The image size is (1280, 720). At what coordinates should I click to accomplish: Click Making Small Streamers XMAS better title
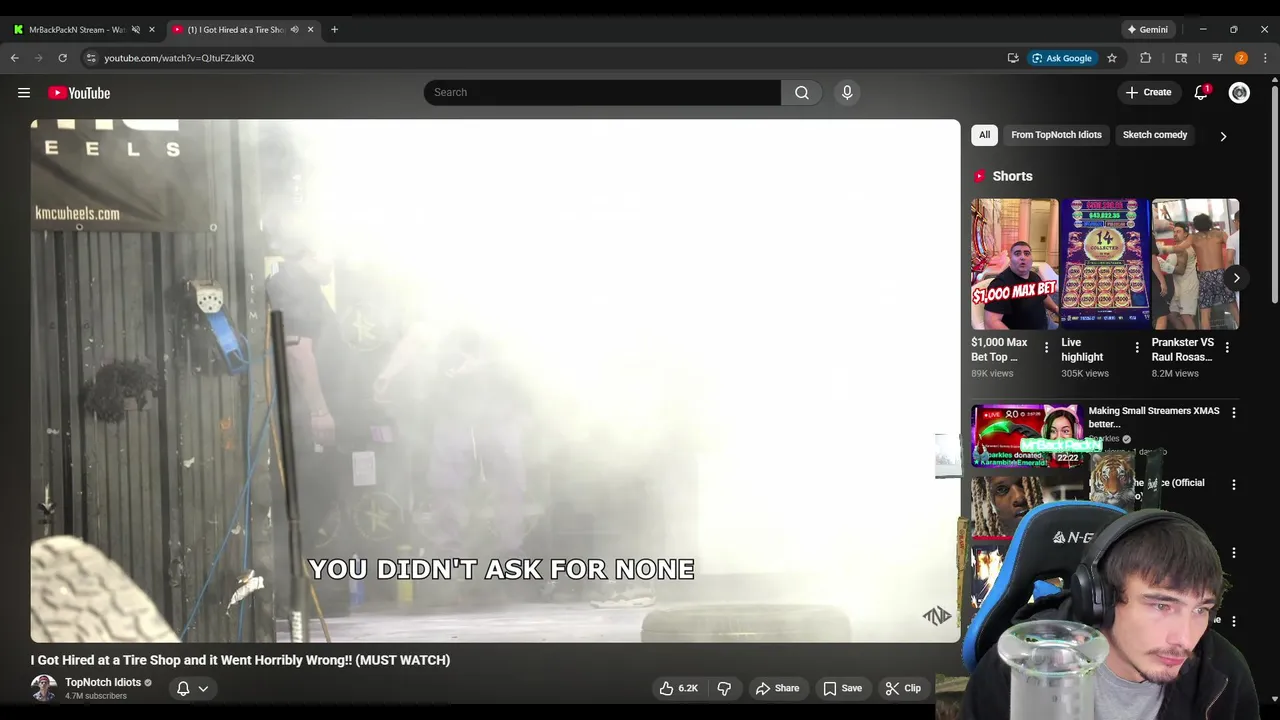click(x=1153, y=417)
